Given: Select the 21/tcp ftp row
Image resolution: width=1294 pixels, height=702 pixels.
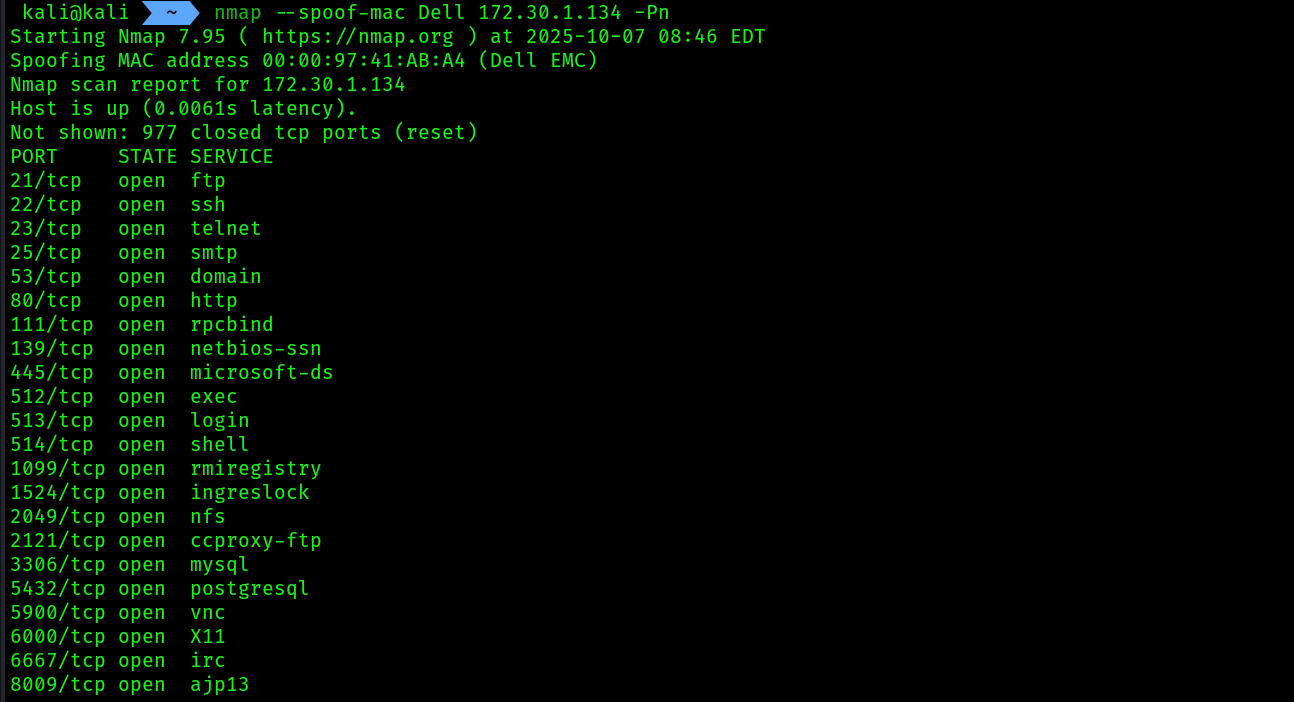Looking at the screenshot, I should (118, 181).
